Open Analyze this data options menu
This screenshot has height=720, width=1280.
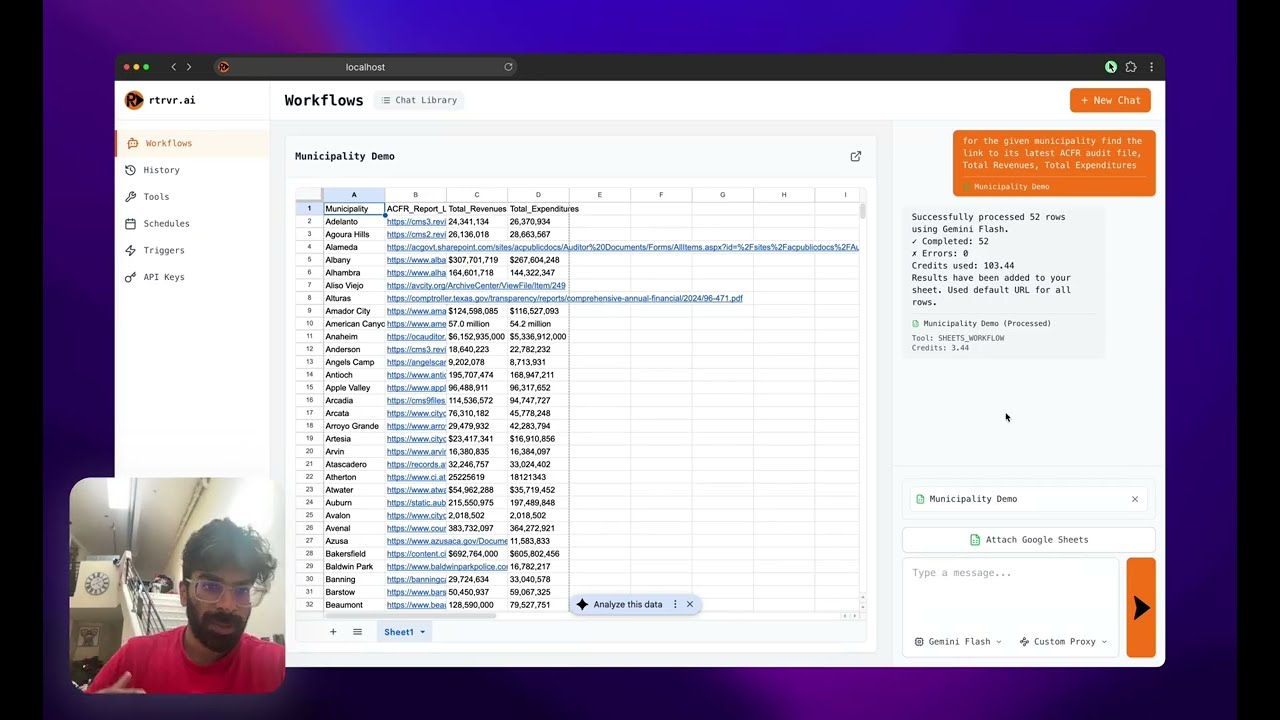point(675,604)
